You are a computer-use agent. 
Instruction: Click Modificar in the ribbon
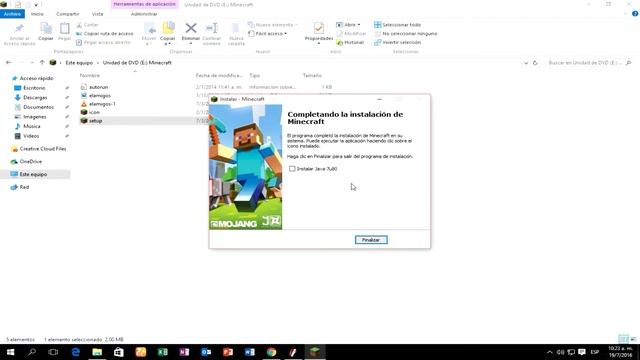(351, 33)
